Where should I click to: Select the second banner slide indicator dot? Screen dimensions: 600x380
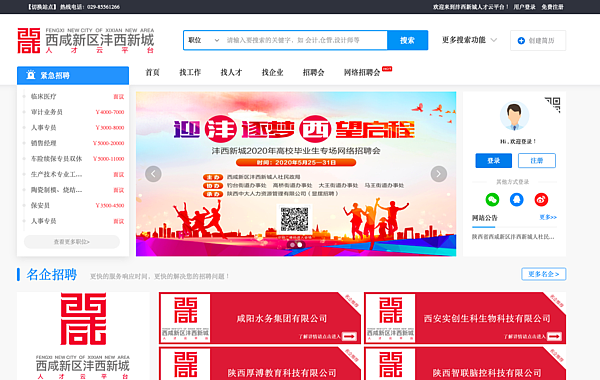coord(300,245)
